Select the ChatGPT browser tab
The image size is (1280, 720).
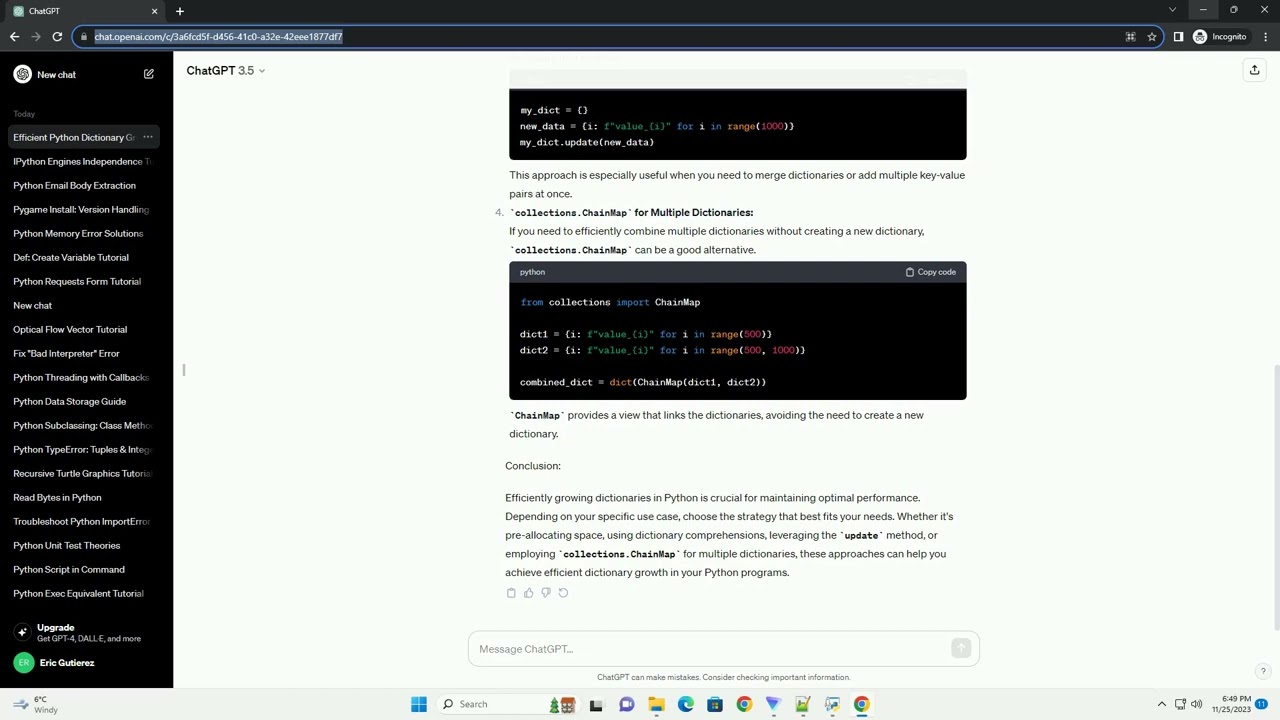[x=86, y=11]
